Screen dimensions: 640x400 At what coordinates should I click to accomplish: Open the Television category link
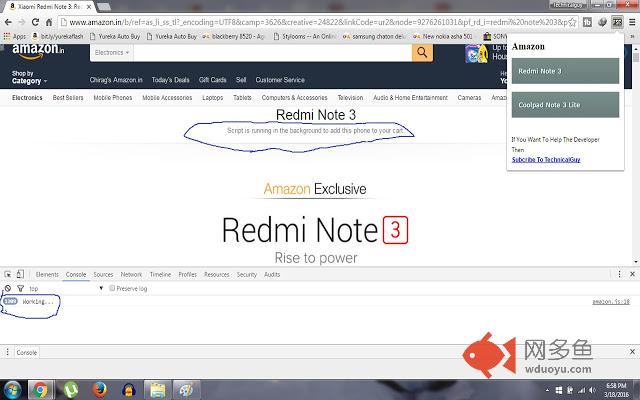350,98
